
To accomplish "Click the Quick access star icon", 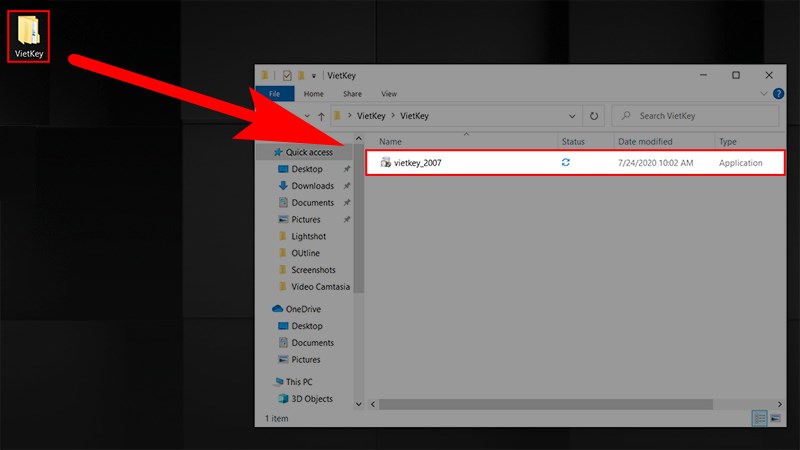I will (x=278, y=152).
